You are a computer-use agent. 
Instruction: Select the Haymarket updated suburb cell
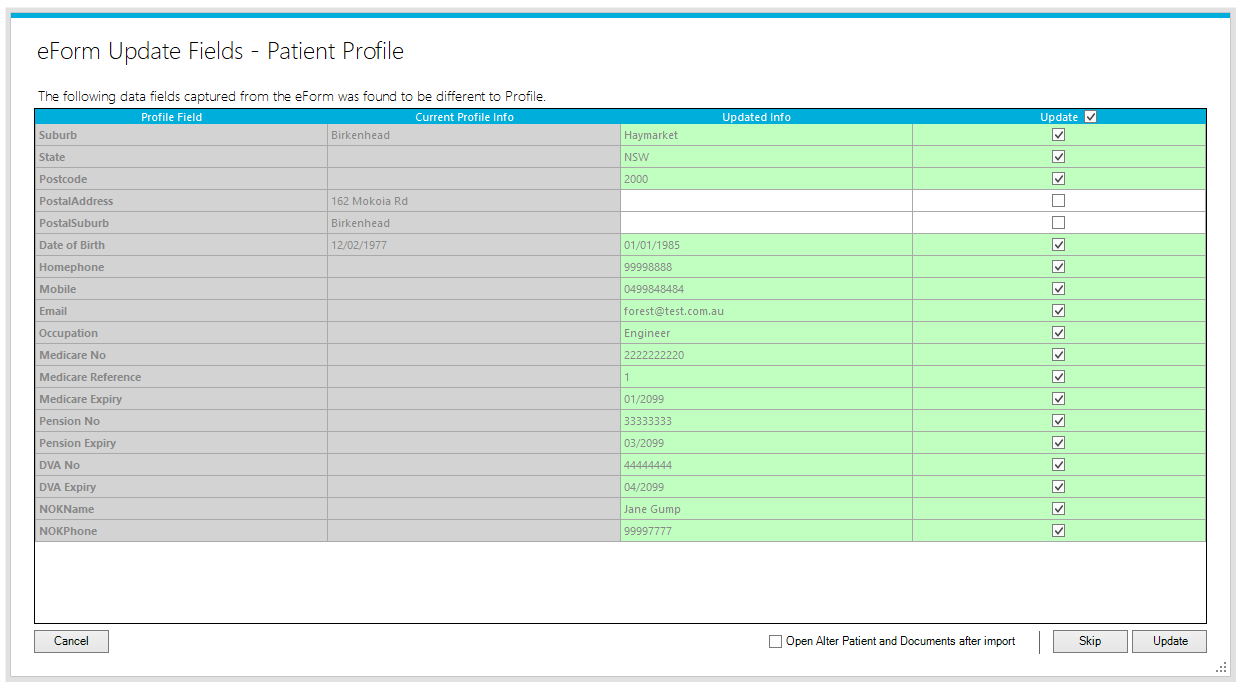(766, 135)
